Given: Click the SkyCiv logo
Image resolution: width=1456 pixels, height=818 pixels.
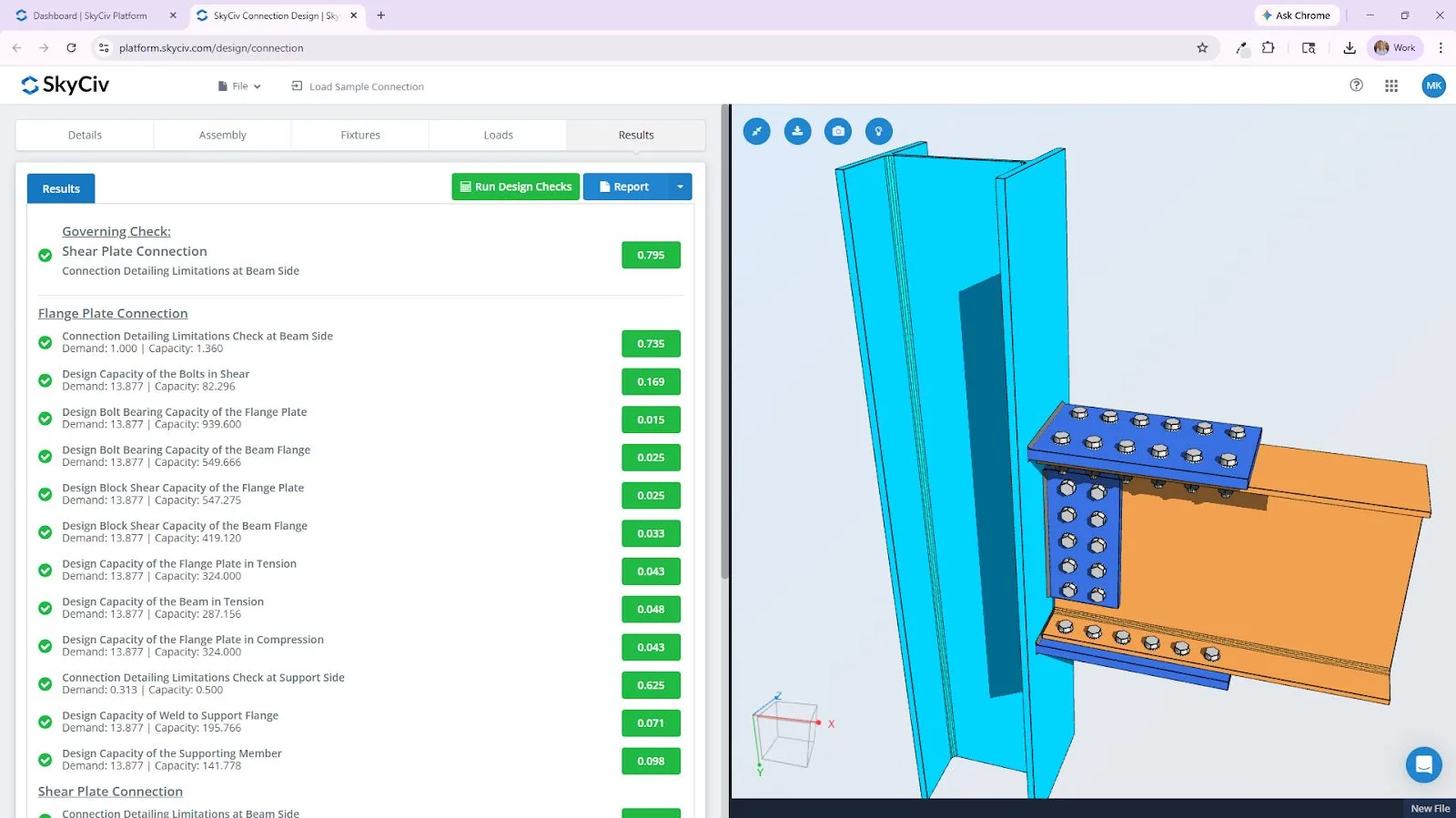Looking at the screenshot, I should tap(66, 86).
